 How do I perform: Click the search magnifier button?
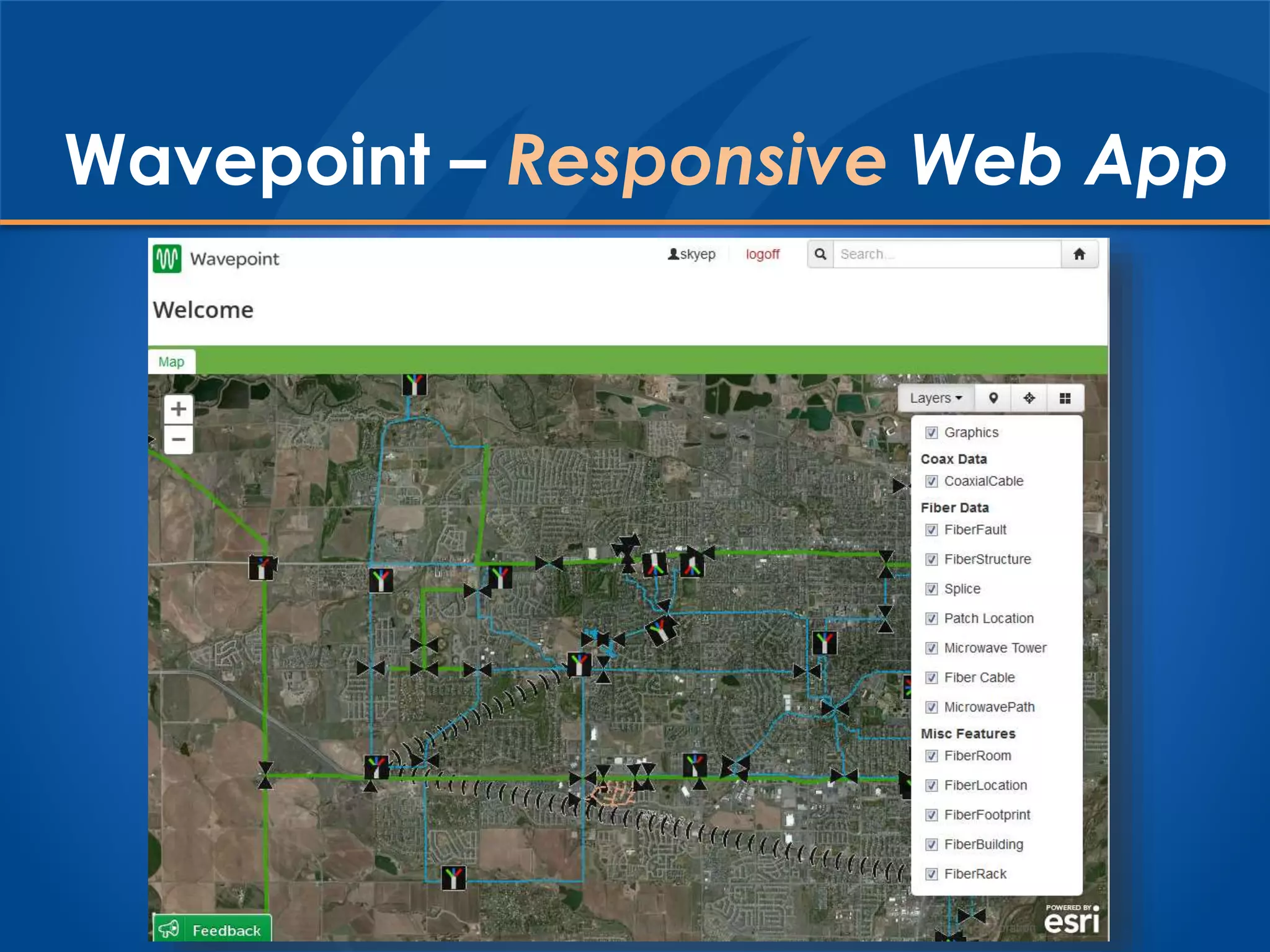coord(820,254)
